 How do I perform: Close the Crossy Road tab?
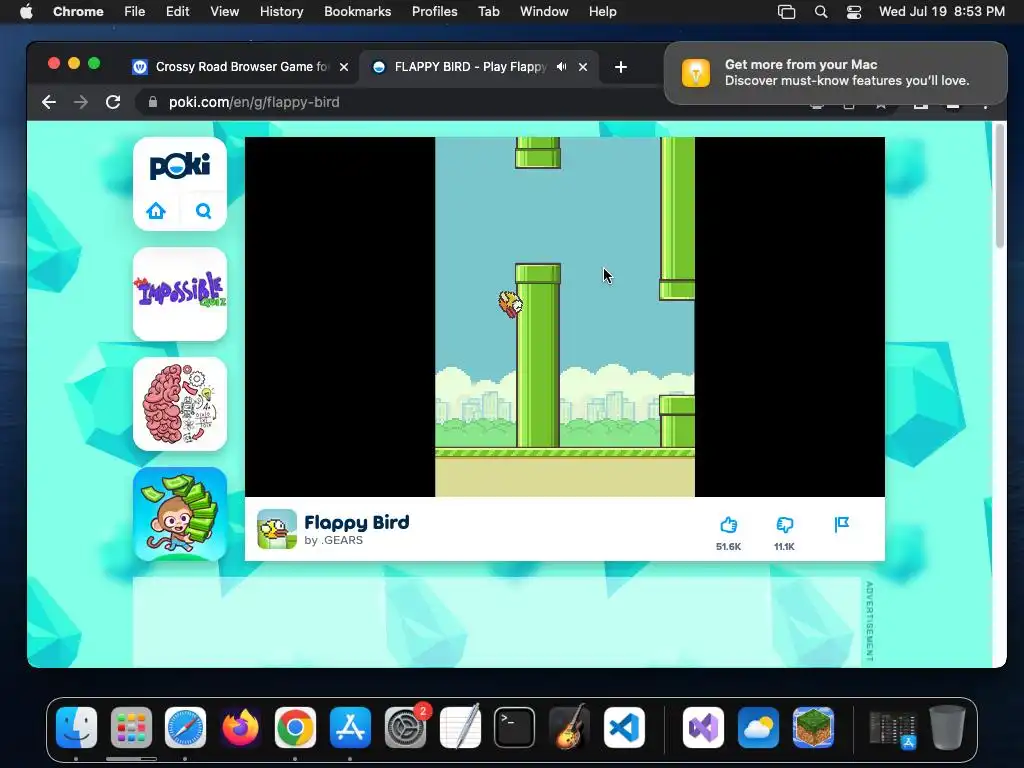[344, 67]
